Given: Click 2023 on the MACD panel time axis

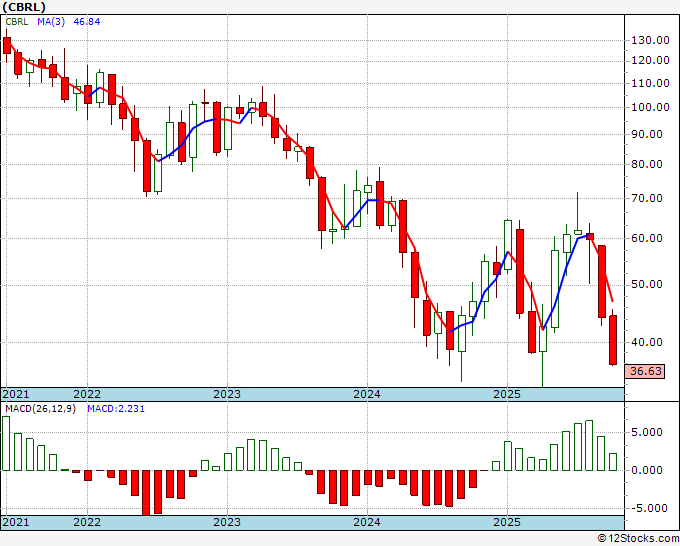Looking at the screenshot, I should pyautogui.click(x=227, y=522).
